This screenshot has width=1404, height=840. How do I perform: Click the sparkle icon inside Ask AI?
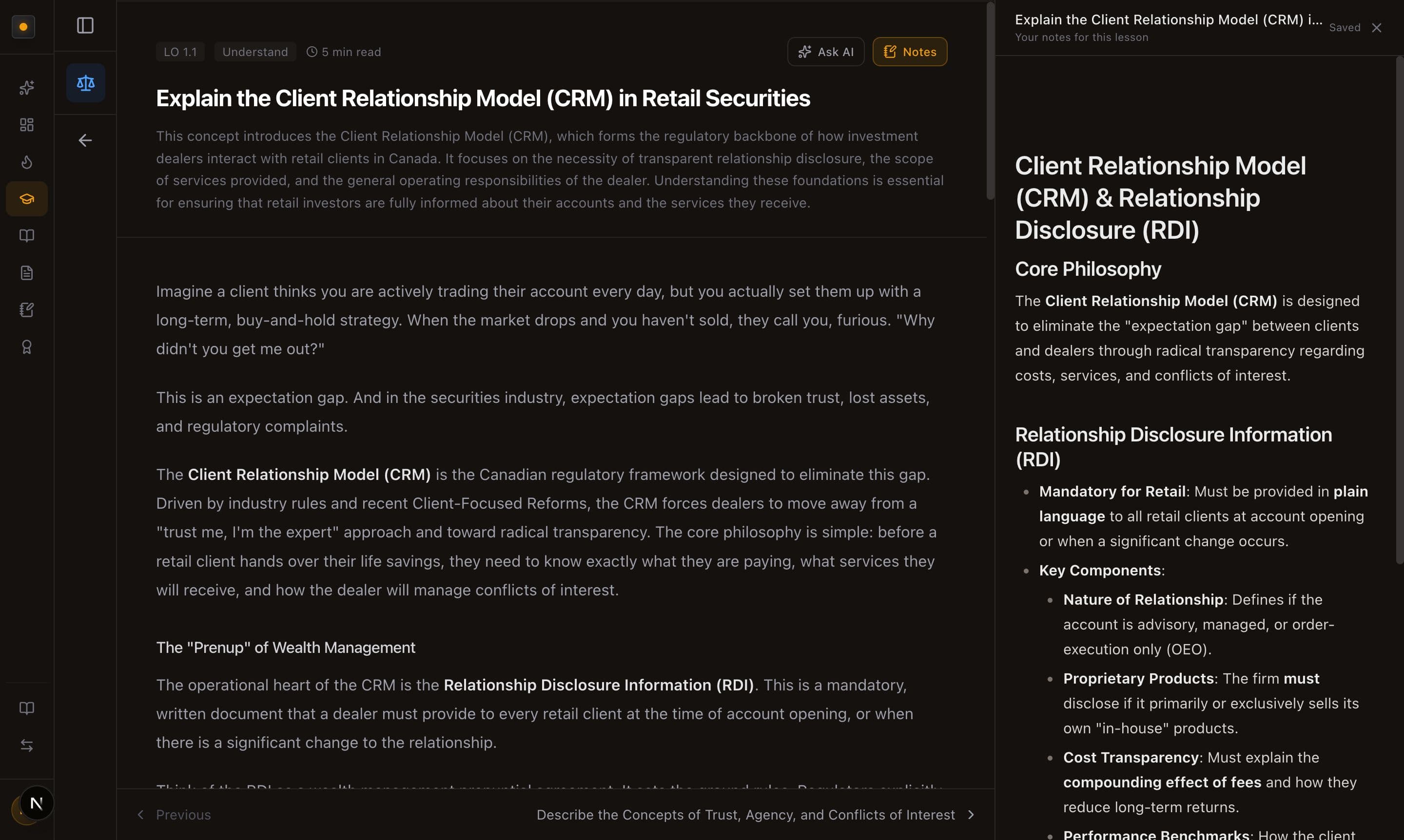(804, 52)
